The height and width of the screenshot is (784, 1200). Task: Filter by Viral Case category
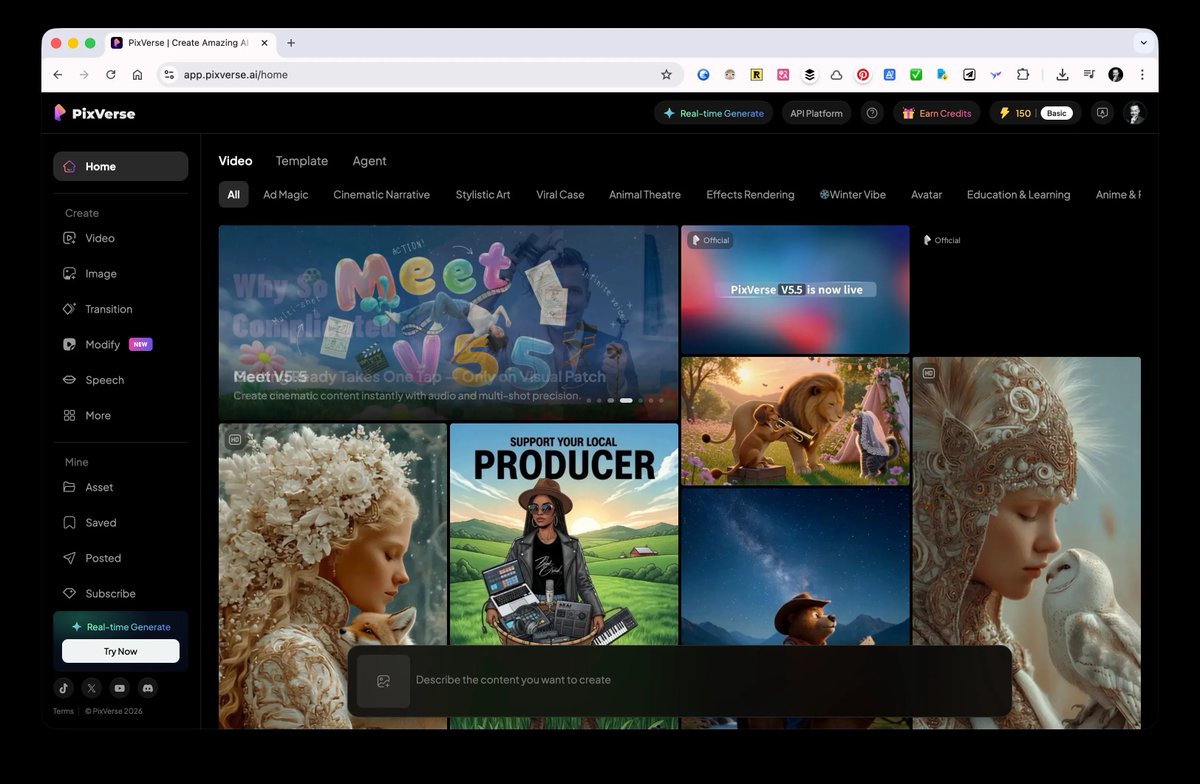(x=560, y=195)
